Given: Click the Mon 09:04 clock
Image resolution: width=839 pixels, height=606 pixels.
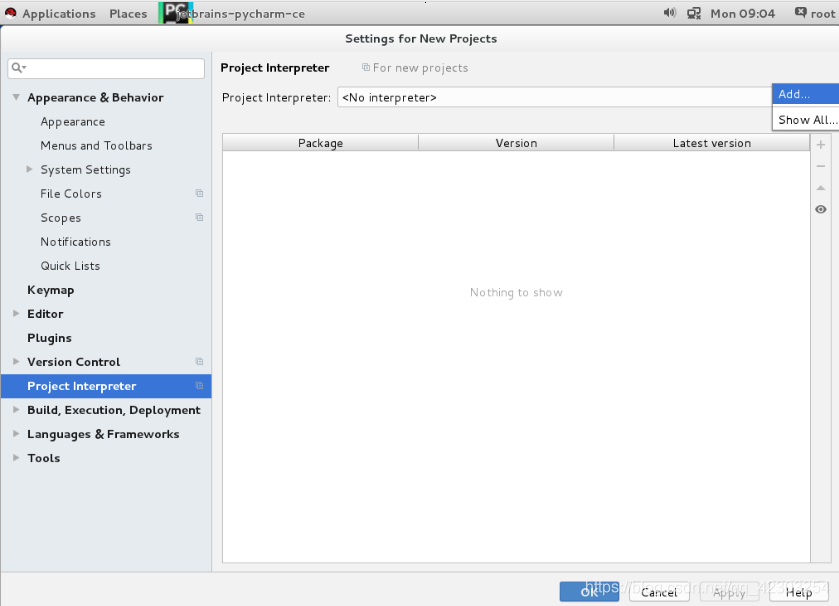Looking at the screenshot, I should [x=743, y=14].
